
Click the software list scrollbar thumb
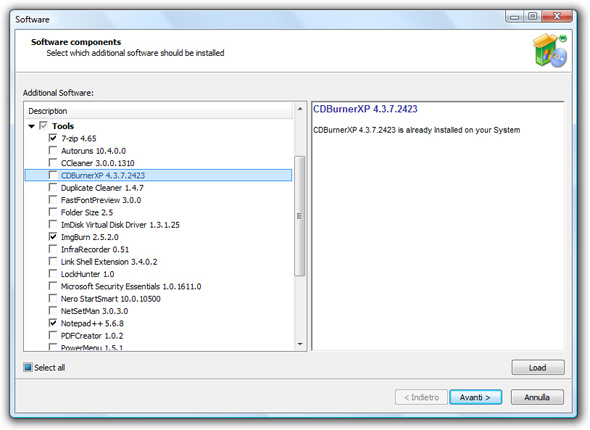click(300, 216)
